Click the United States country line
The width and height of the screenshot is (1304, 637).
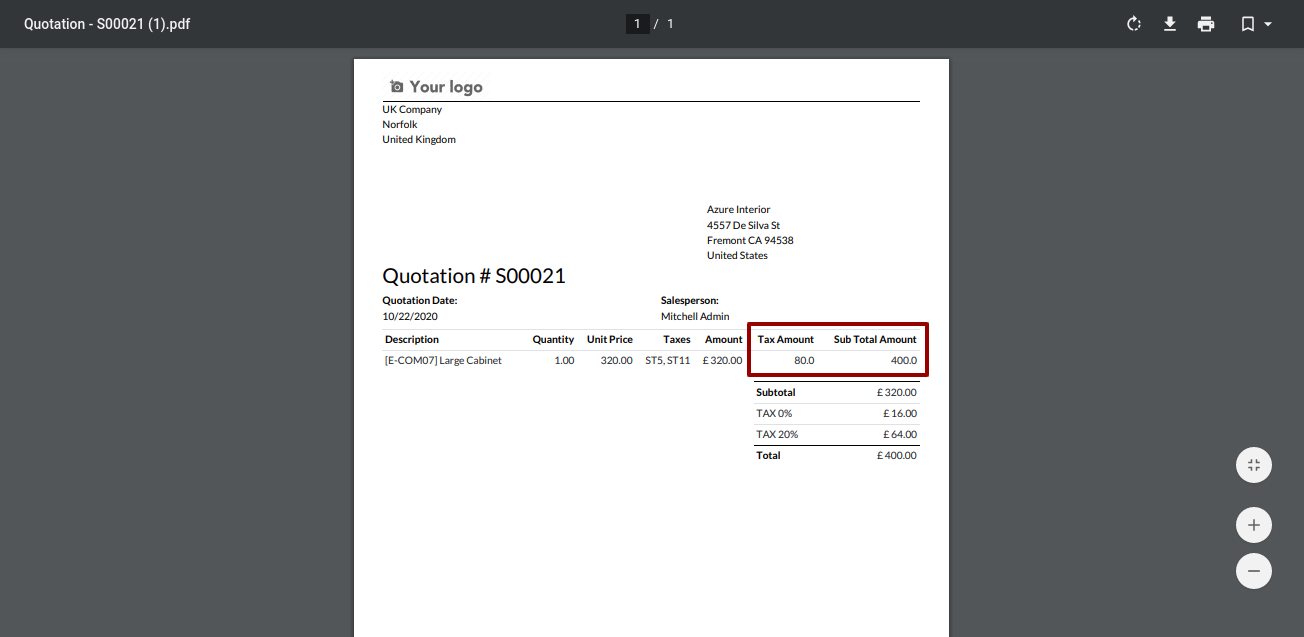pyautogui.click(x=737, y=256)
